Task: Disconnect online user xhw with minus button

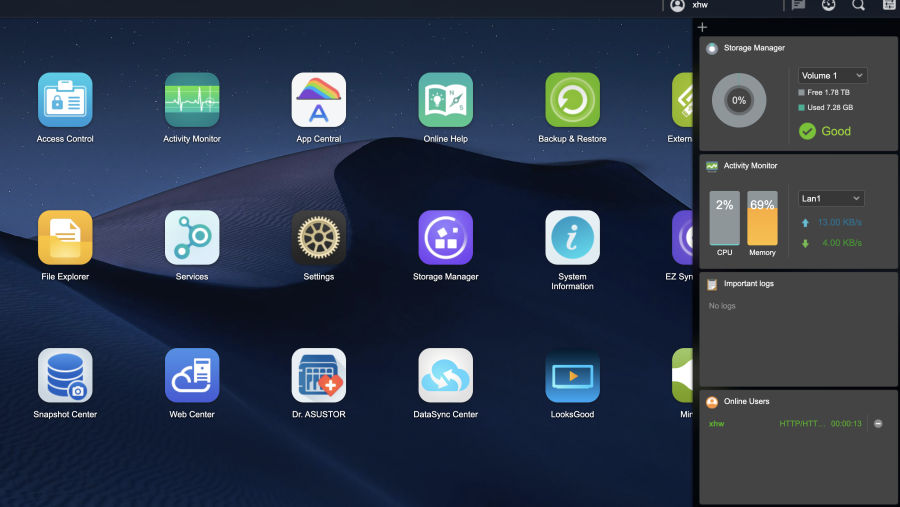Action: [x=878, y=424]
